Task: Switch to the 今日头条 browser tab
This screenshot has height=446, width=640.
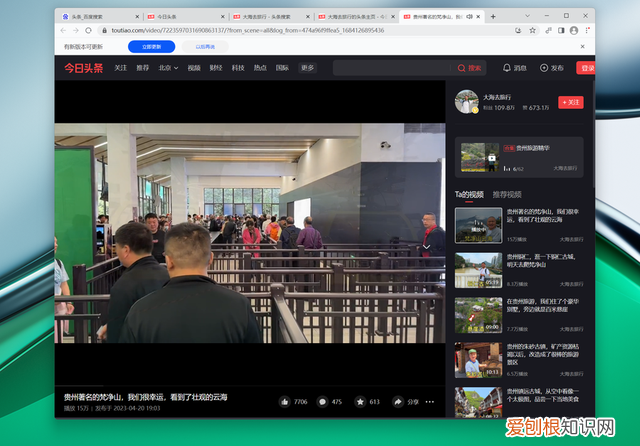Action: click(184, 17)
